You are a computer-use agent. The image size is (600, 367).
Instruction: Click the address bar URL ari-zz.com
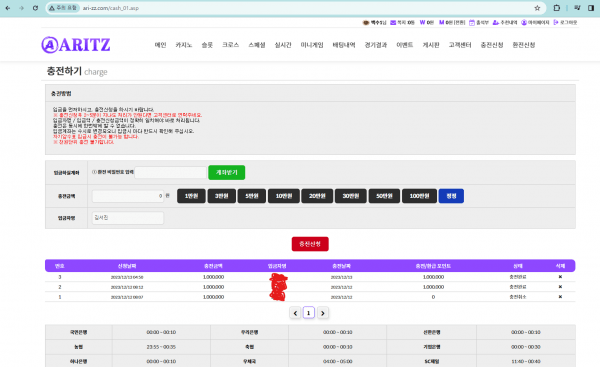pos(111,8)
